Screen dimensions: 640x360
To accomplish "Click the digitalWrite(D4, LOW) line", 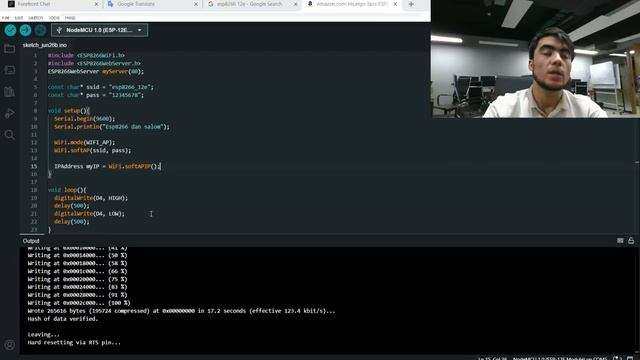I will pyautogui.click(x=89, y=213).
